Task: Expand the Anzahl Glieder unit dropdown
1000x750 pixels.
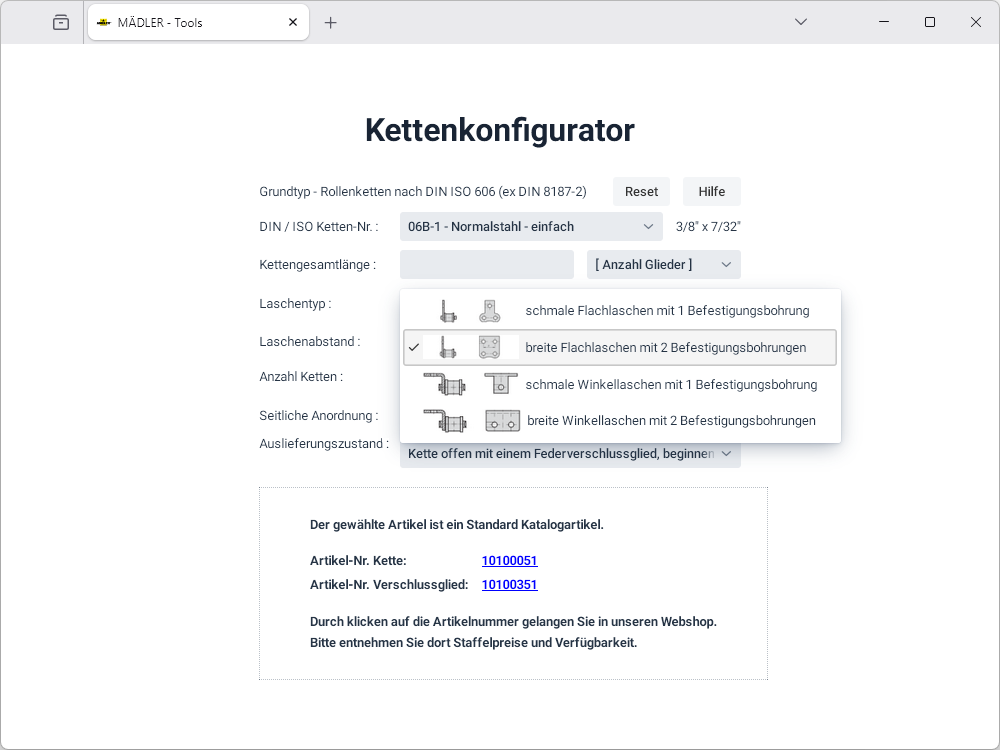Action: point(663,265)
